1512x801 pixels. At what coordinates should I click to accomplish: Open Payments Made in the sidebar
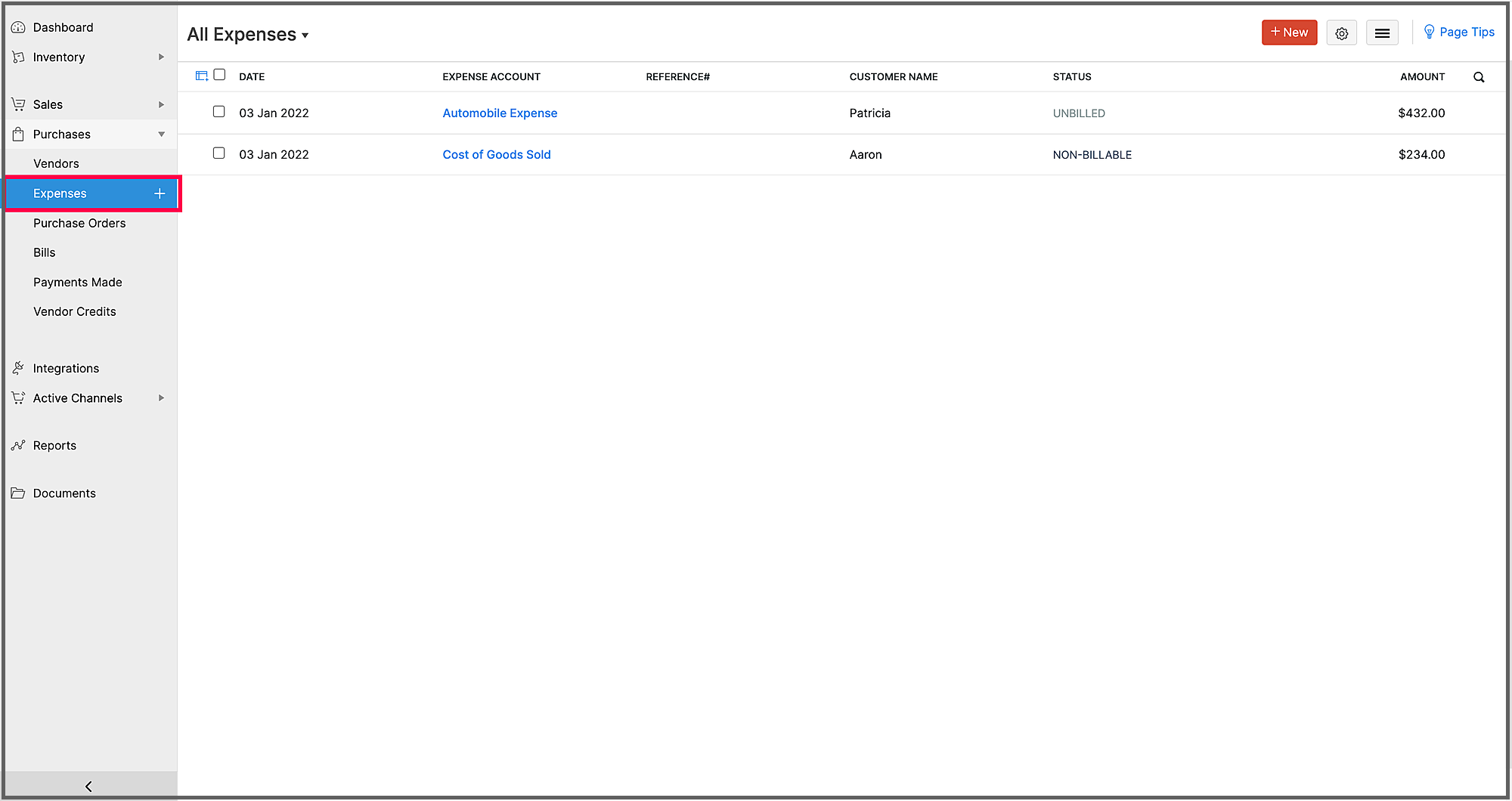[78, 283]
